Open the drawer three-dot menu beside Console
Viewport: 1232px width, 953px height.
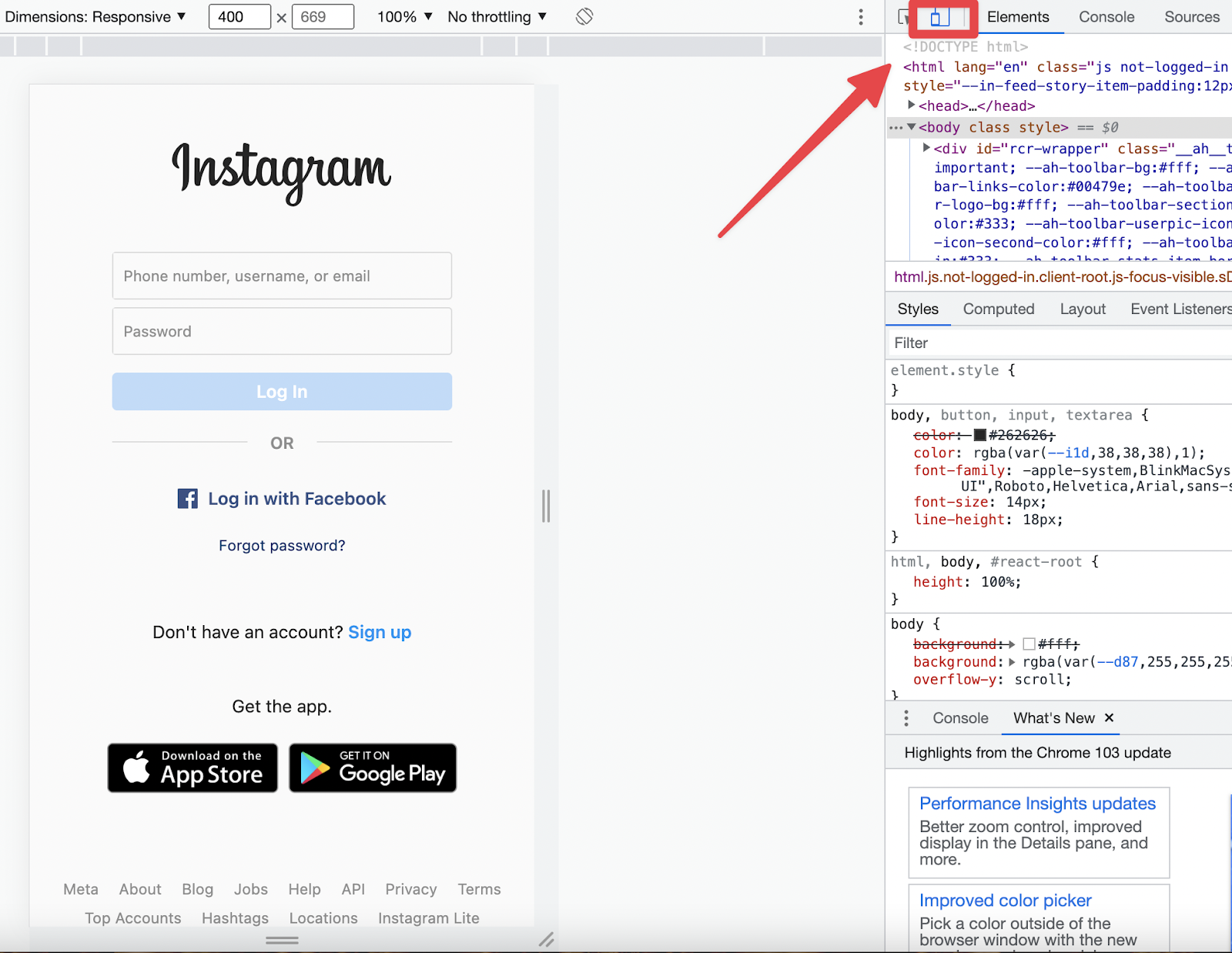pyautogui.click(x=906, y=718)
